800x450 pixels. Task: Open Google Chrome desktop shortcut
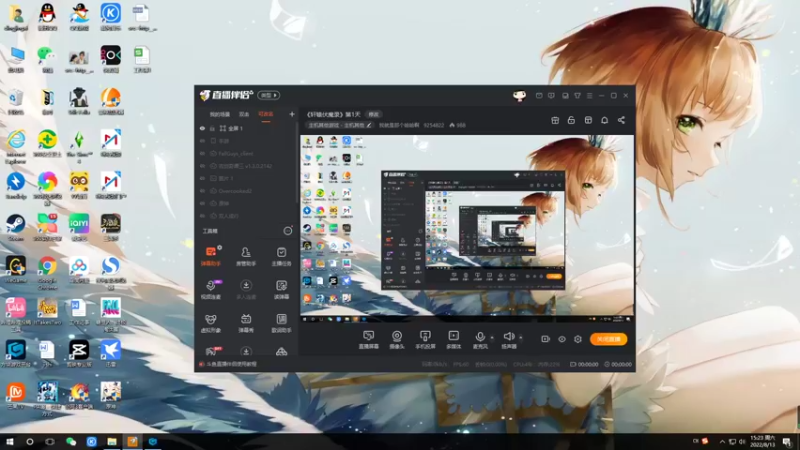[x=47, y=272]
